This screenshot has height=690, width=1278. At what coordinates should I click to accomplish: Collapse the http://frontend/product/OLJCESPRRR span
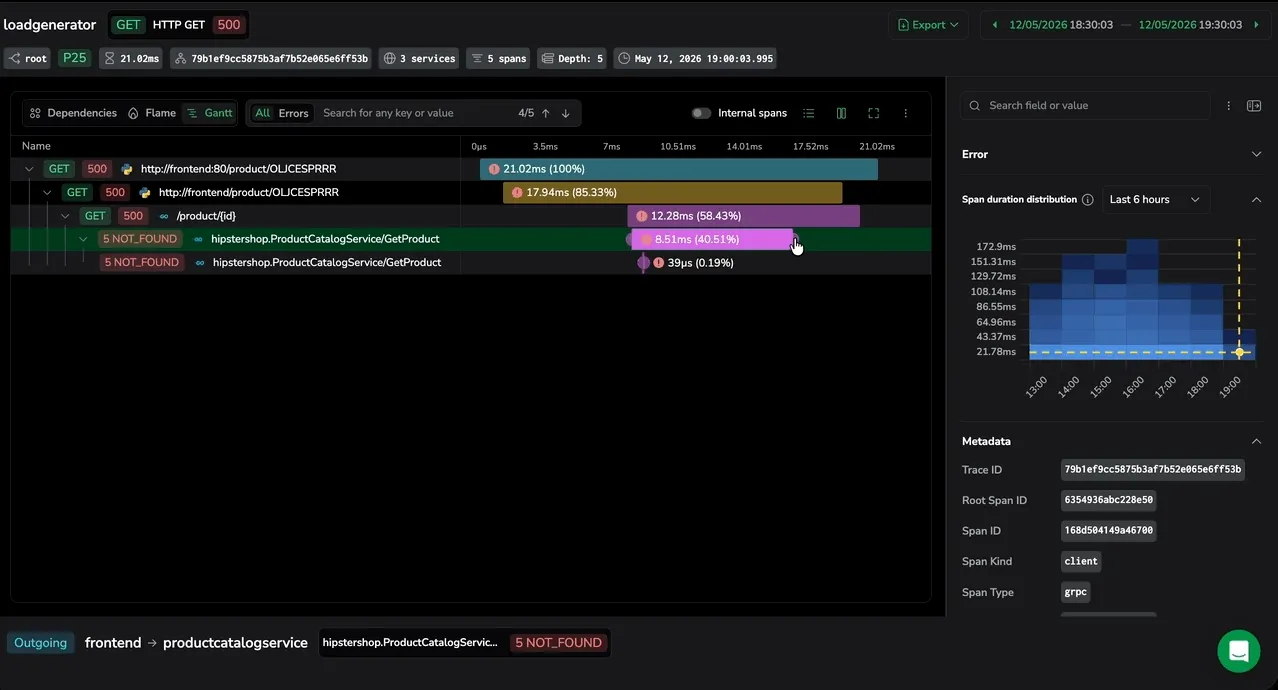(x=47, y=192)
